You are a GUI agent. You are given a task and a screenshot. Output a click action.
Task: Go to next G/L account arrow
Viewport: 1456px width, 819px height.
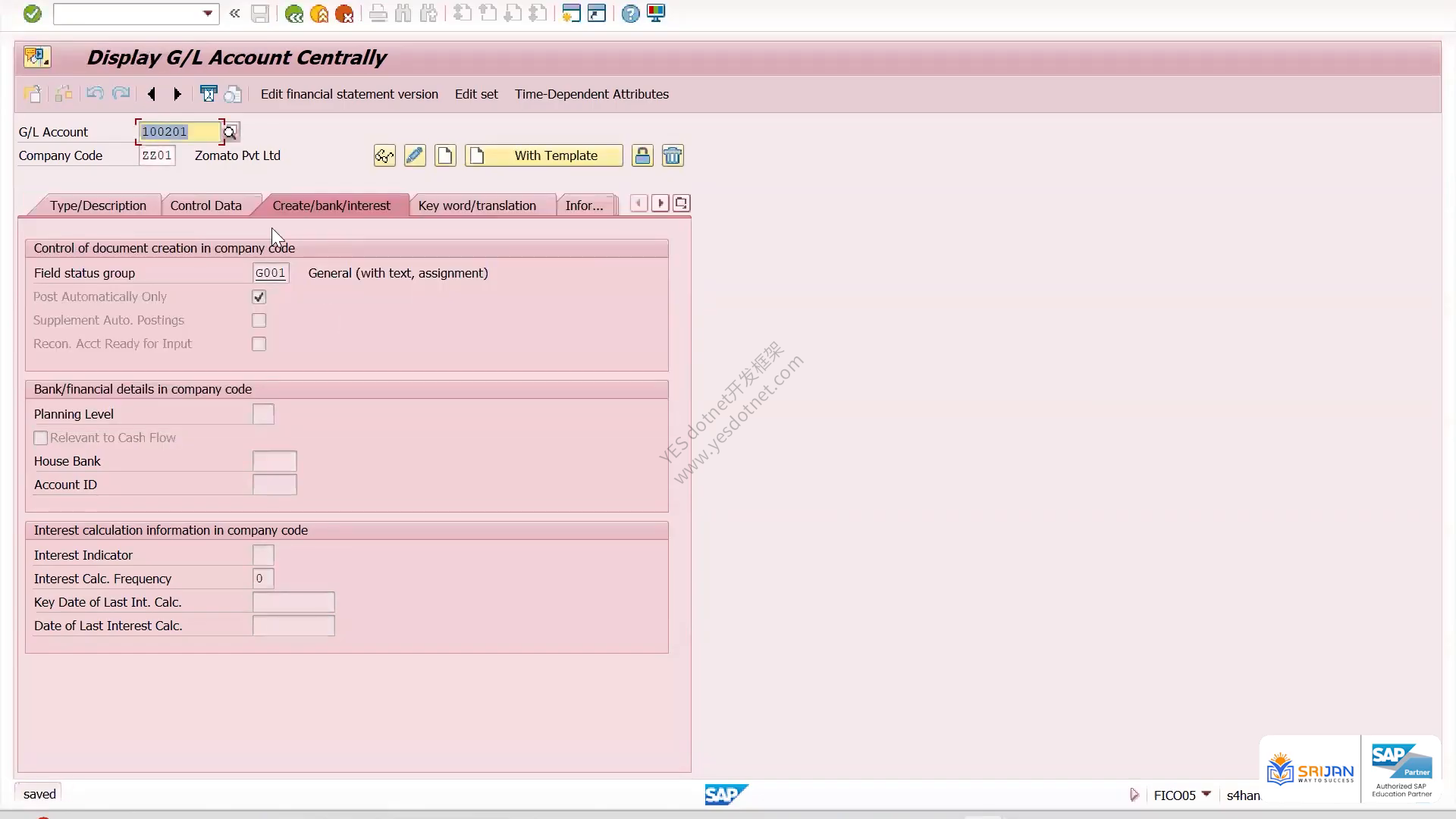pos(177,94)
